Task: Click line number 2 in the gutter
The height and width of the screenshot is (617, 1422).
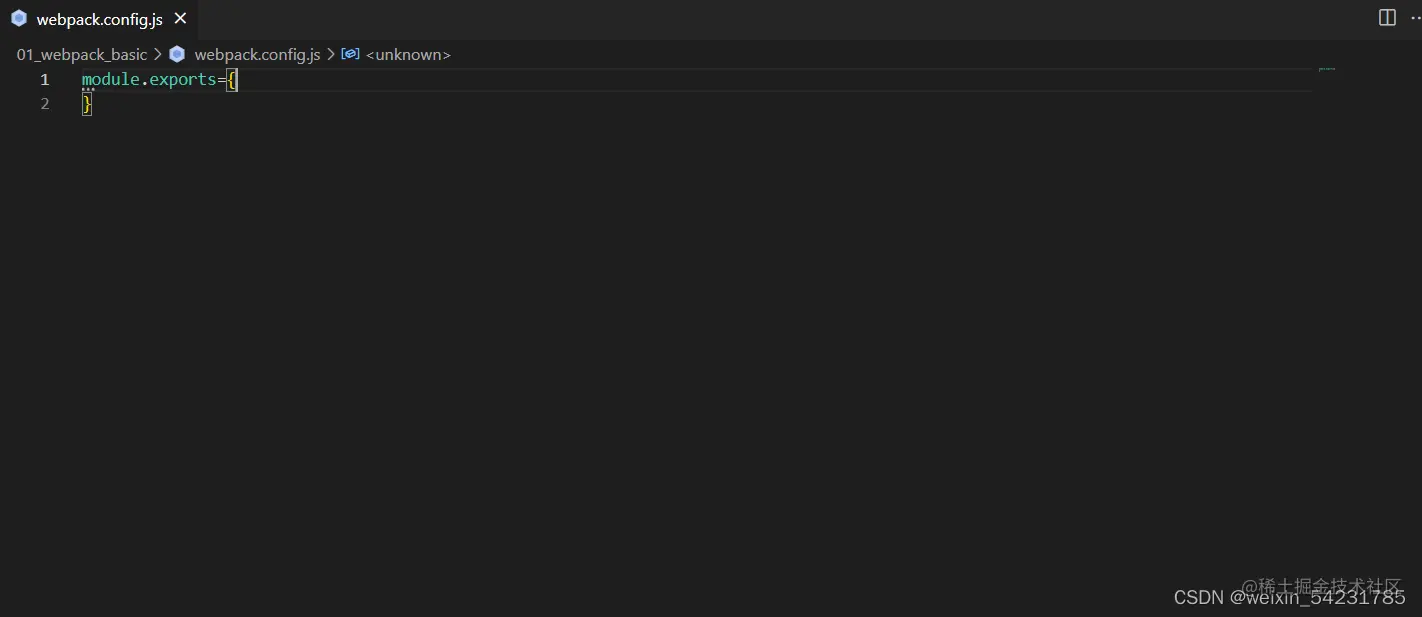Action: tap(44, 103)
